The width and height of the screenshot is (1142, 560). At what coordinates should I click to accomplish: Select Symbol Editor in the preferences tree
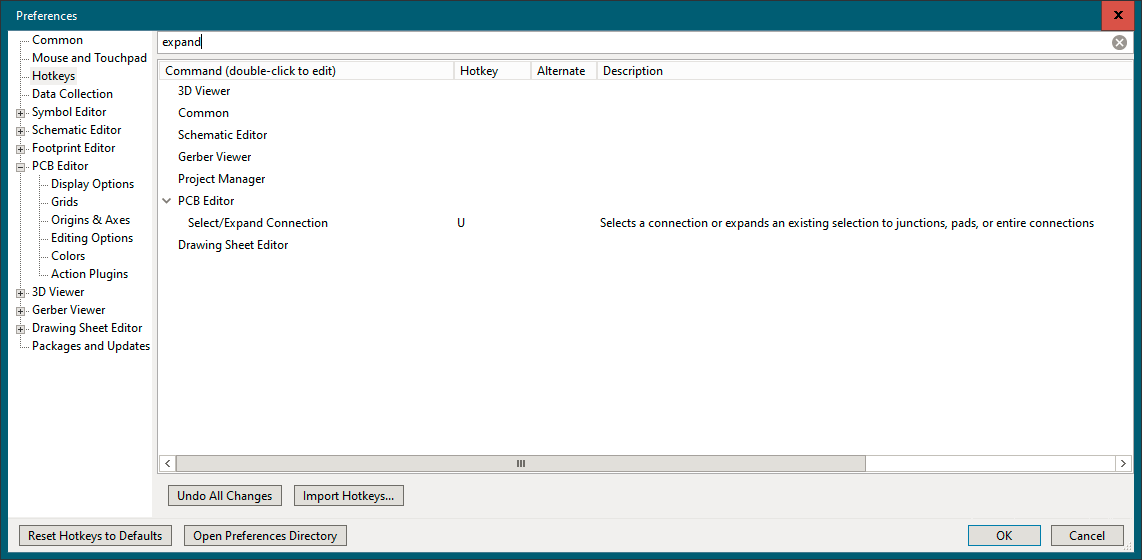coord(69,112)
